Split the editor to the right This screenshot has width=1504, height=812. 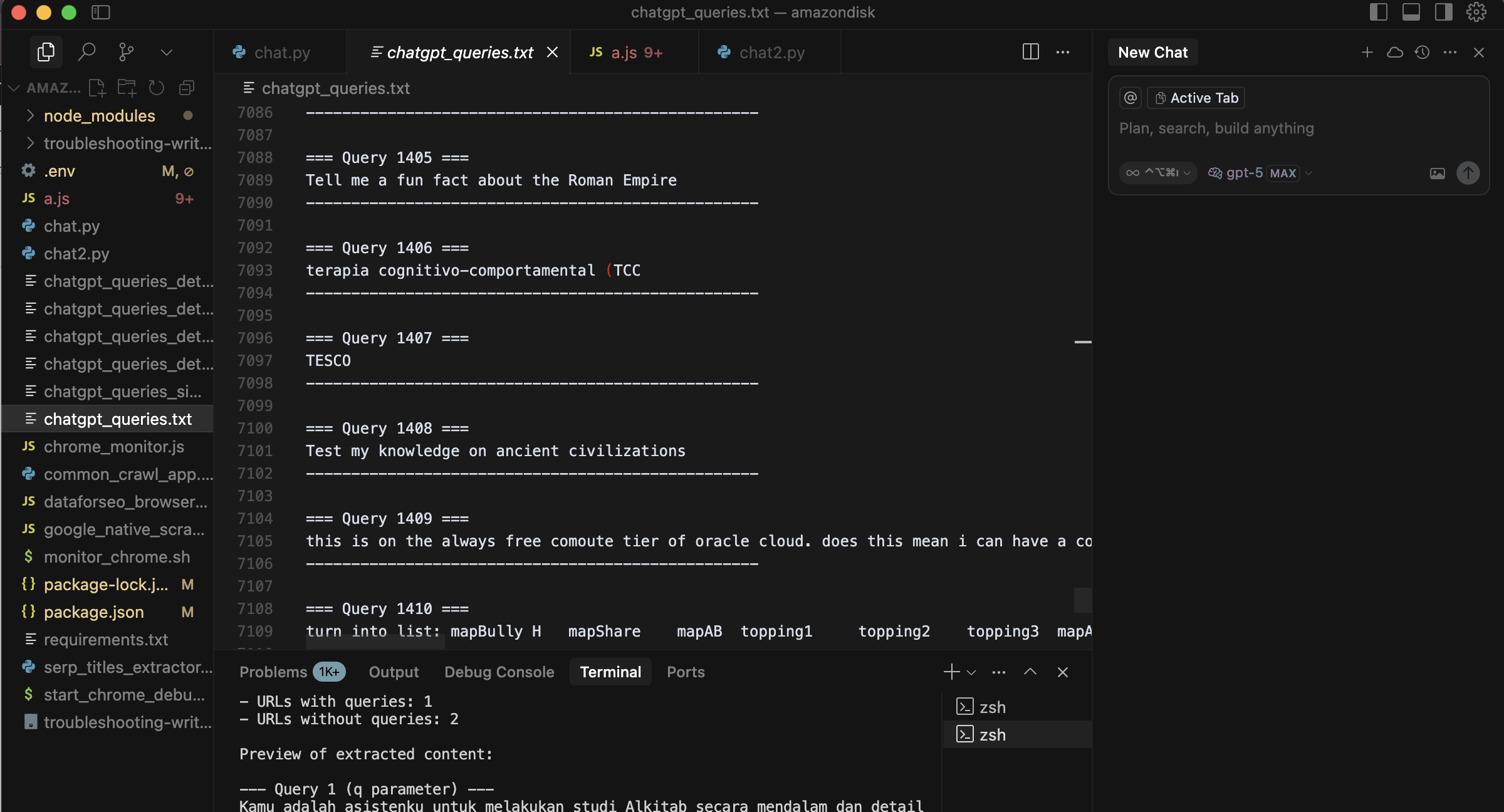tap(1030, 52)
